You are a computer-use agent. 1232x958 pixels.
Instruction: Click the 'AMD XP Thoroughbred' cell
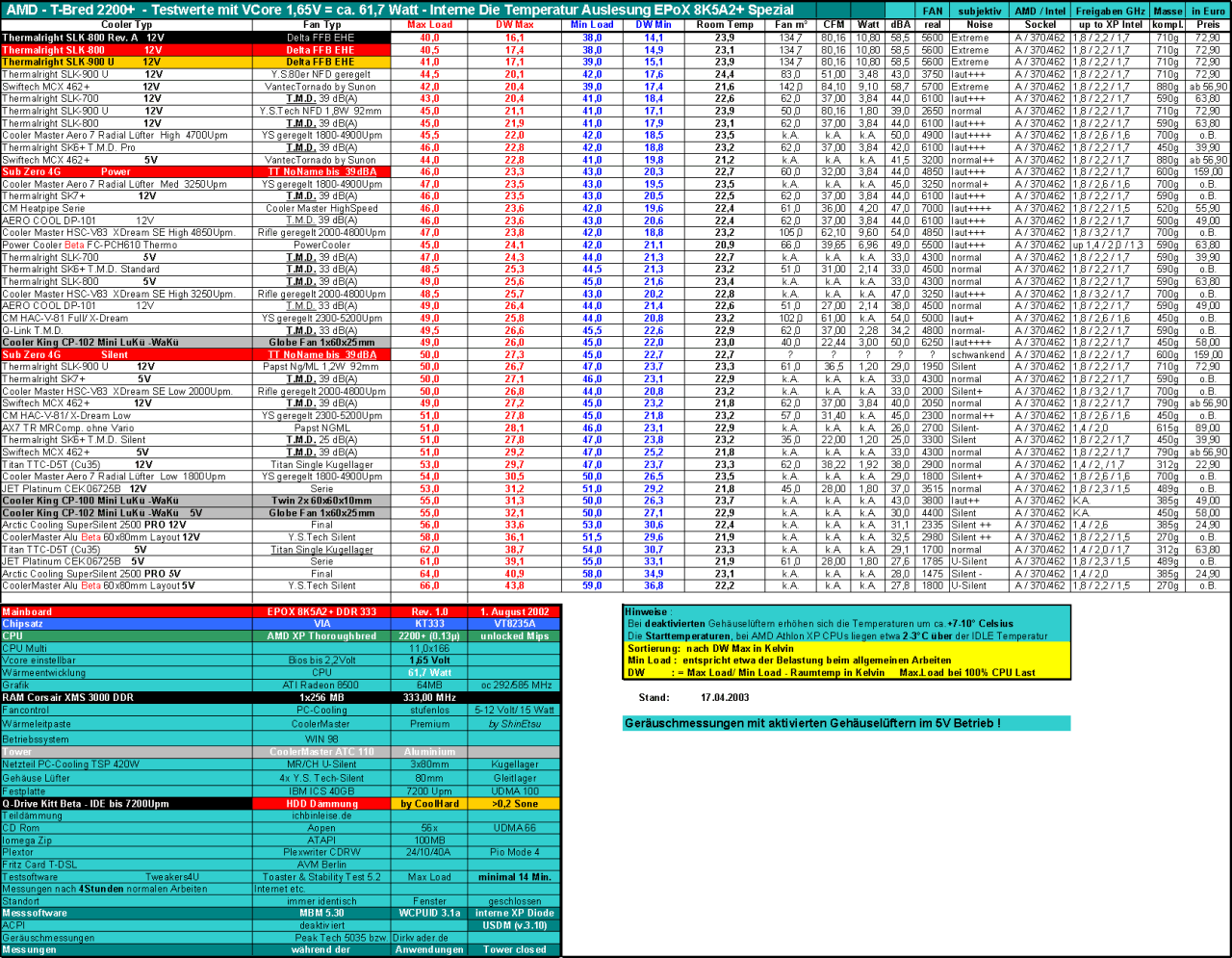pos(322,636)
